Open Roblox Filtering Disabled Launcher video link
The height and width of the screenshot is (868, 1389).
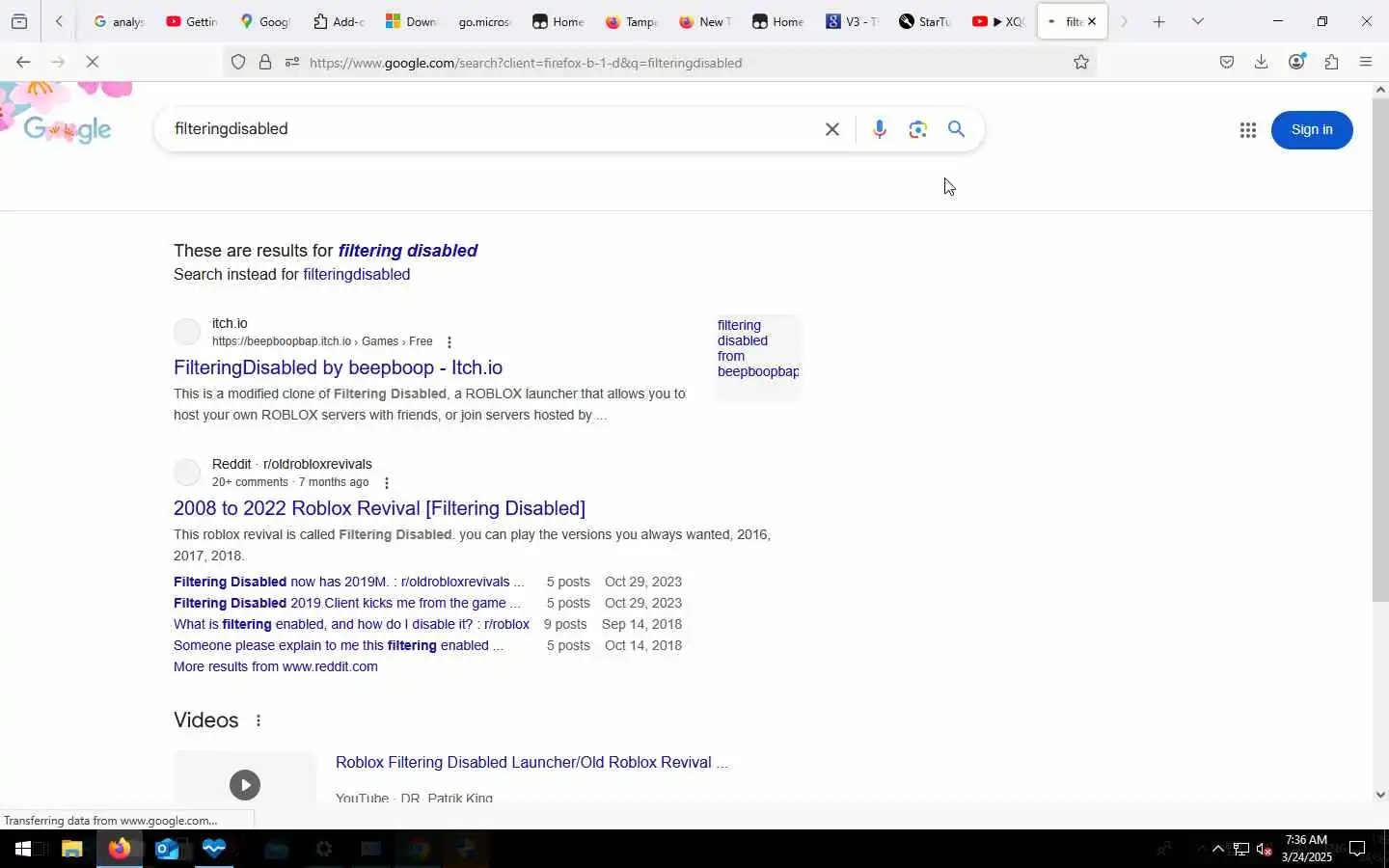coord(531,762)
